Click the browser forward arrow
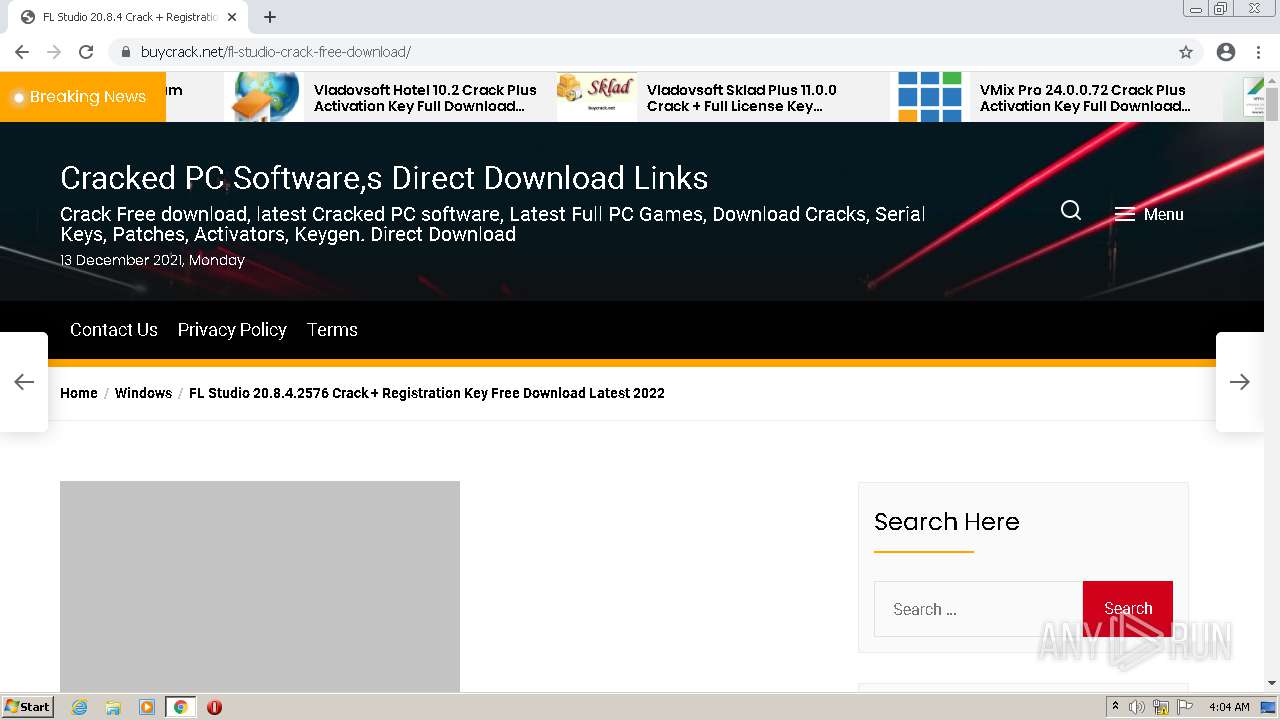Viewport: 1280px width, 720px height. pyautogui.click(x=54, y=52)
